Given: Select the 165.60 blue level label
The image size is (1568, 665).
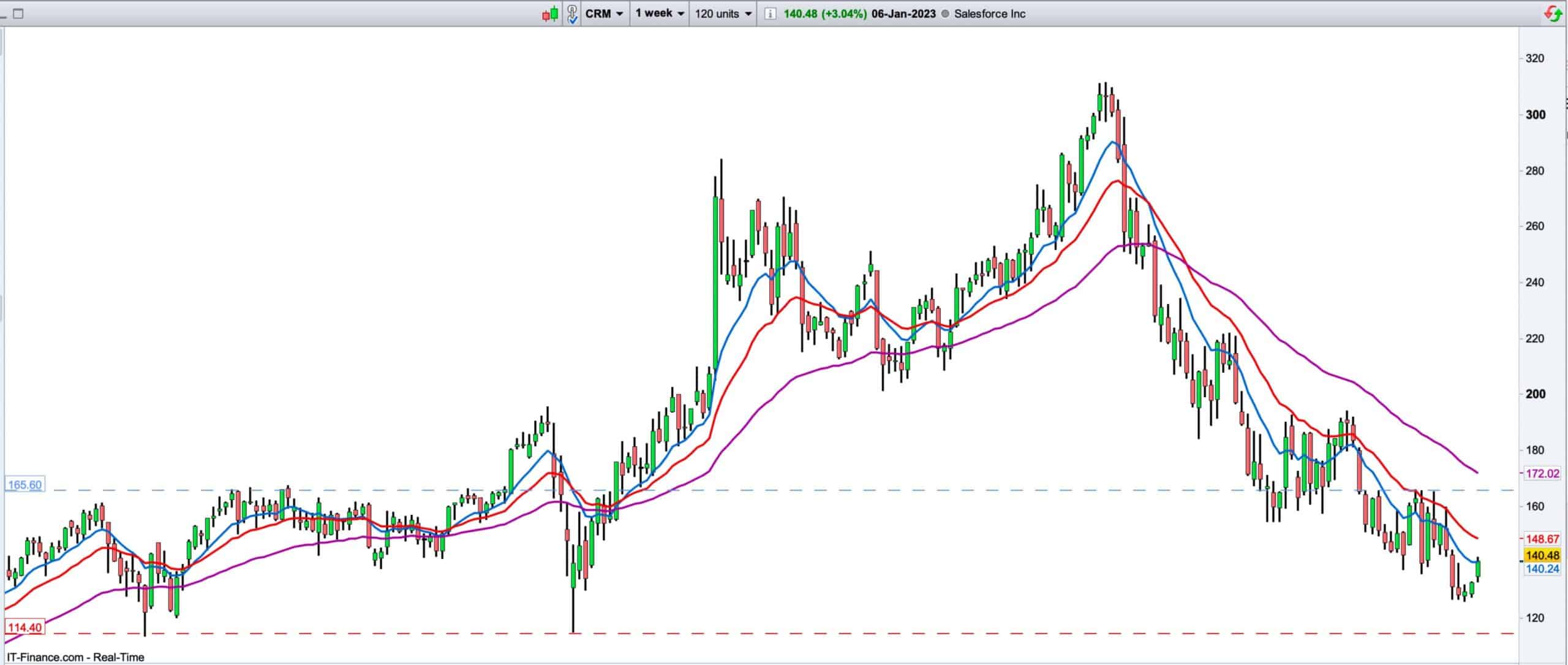Looking at the screenshot, I should pos(24,485).
